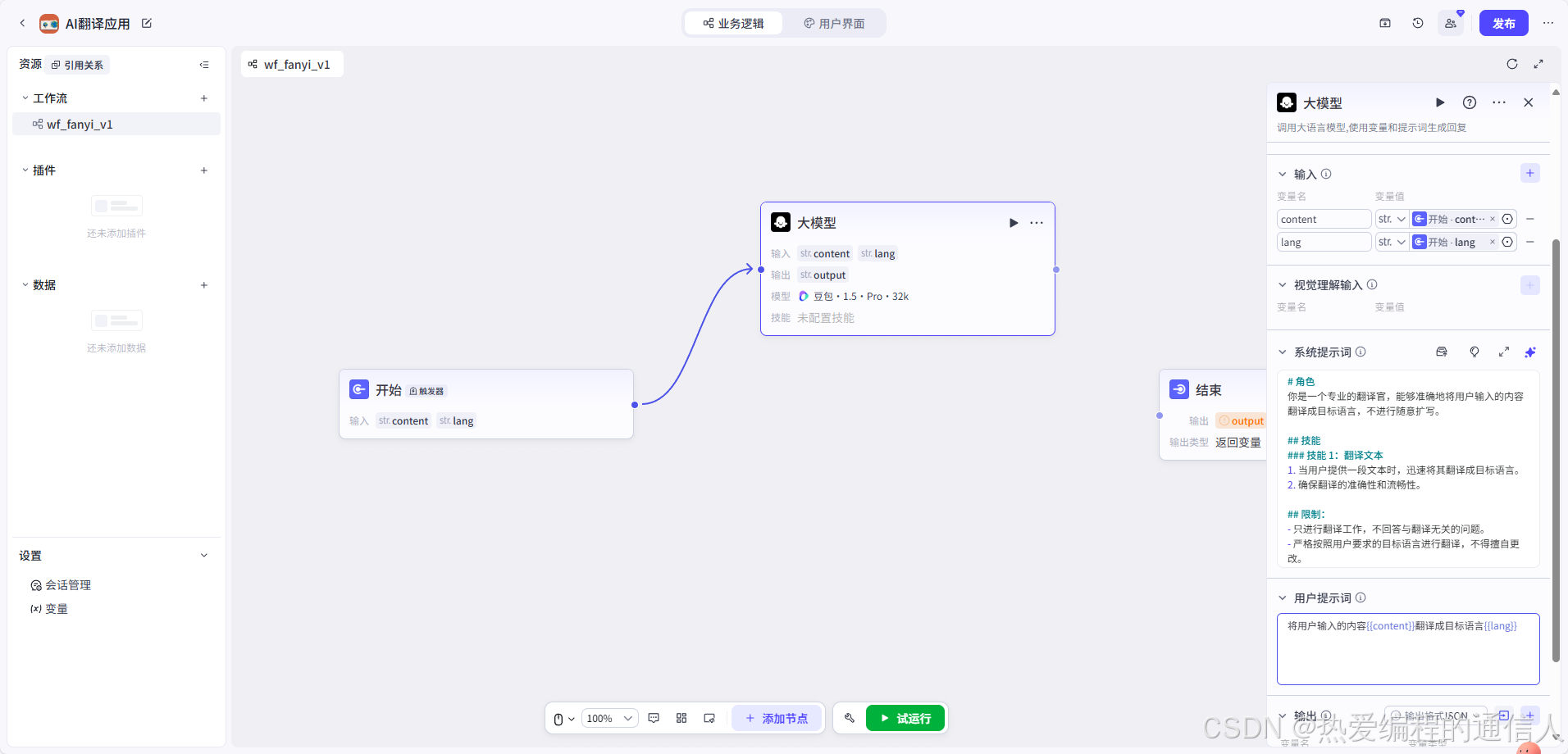
Task: Open the comment icon in bottom toolbar
Action: point(654,718)
